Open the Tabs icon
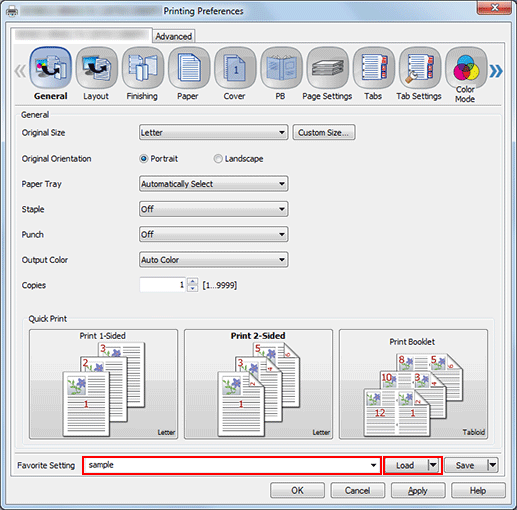This screenshot has width=517, height=510. click(x=373, y=68)
